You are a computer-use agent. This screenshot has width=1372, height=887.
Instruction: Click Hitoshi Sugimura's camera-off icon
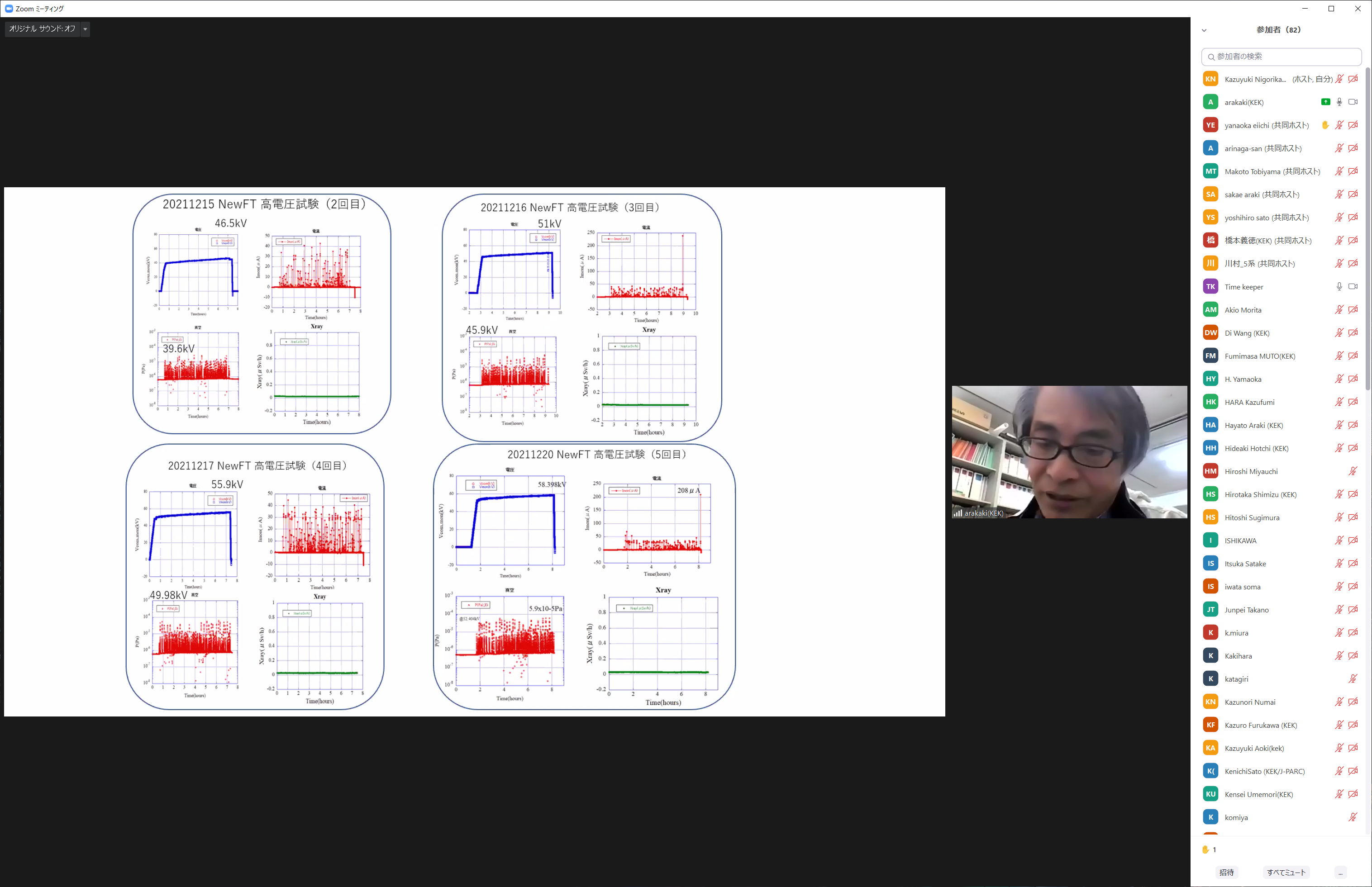pyautogui.click(x=1353, y=517)
